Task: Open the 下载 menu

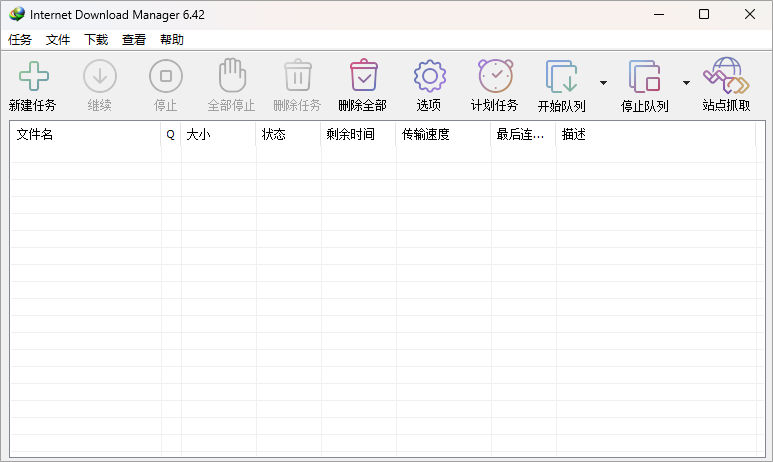Action: coord(96,39)
